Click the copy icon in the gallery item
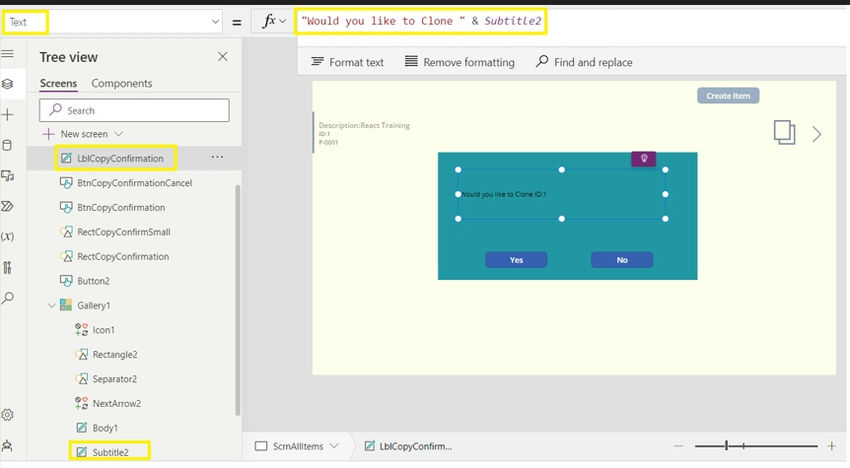Viewport: 850px width, 468px height. click(x=784, y=132)
